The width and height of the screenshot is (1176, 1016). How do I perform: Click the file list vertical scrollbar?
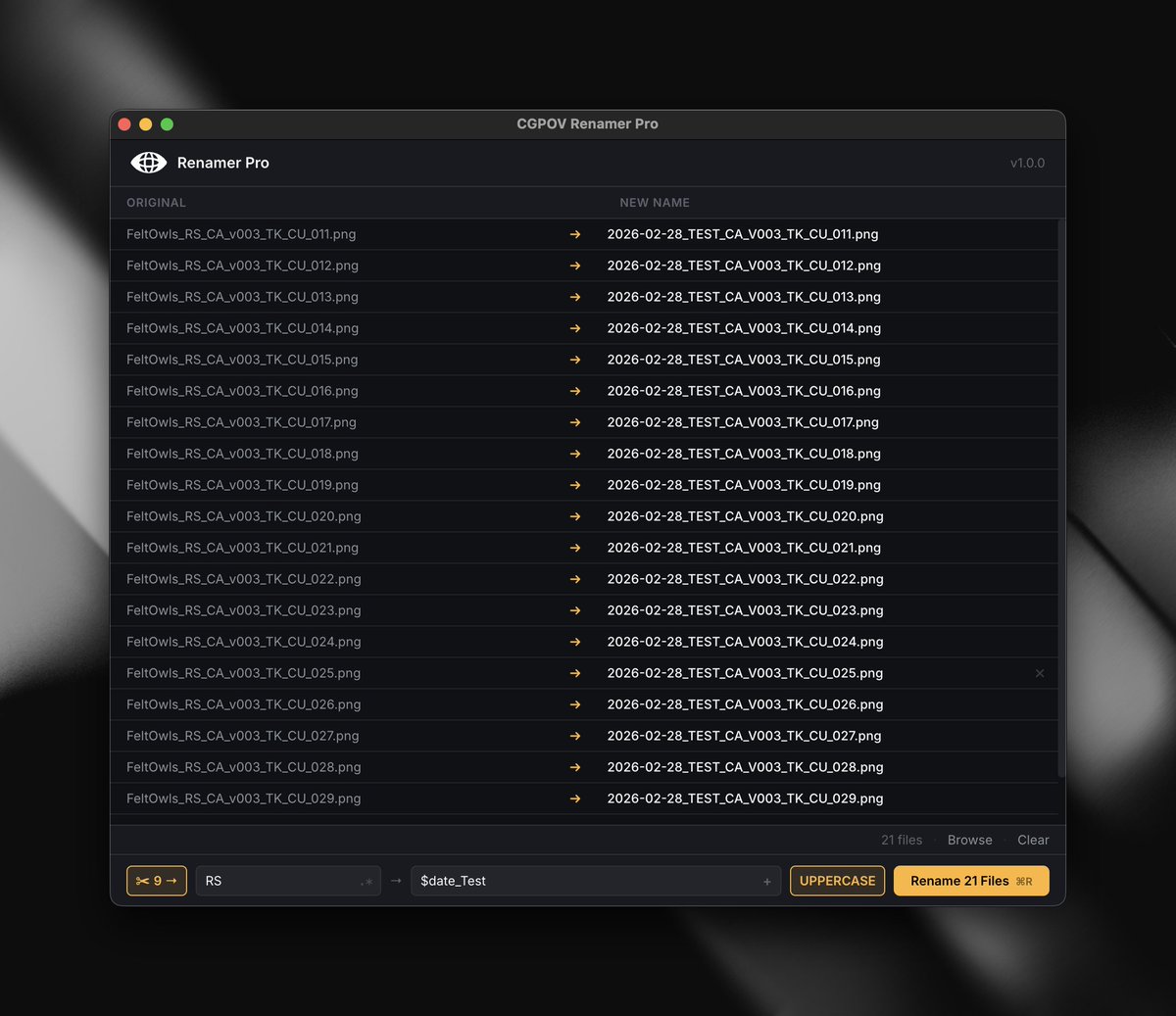(x=1061, y=500)
